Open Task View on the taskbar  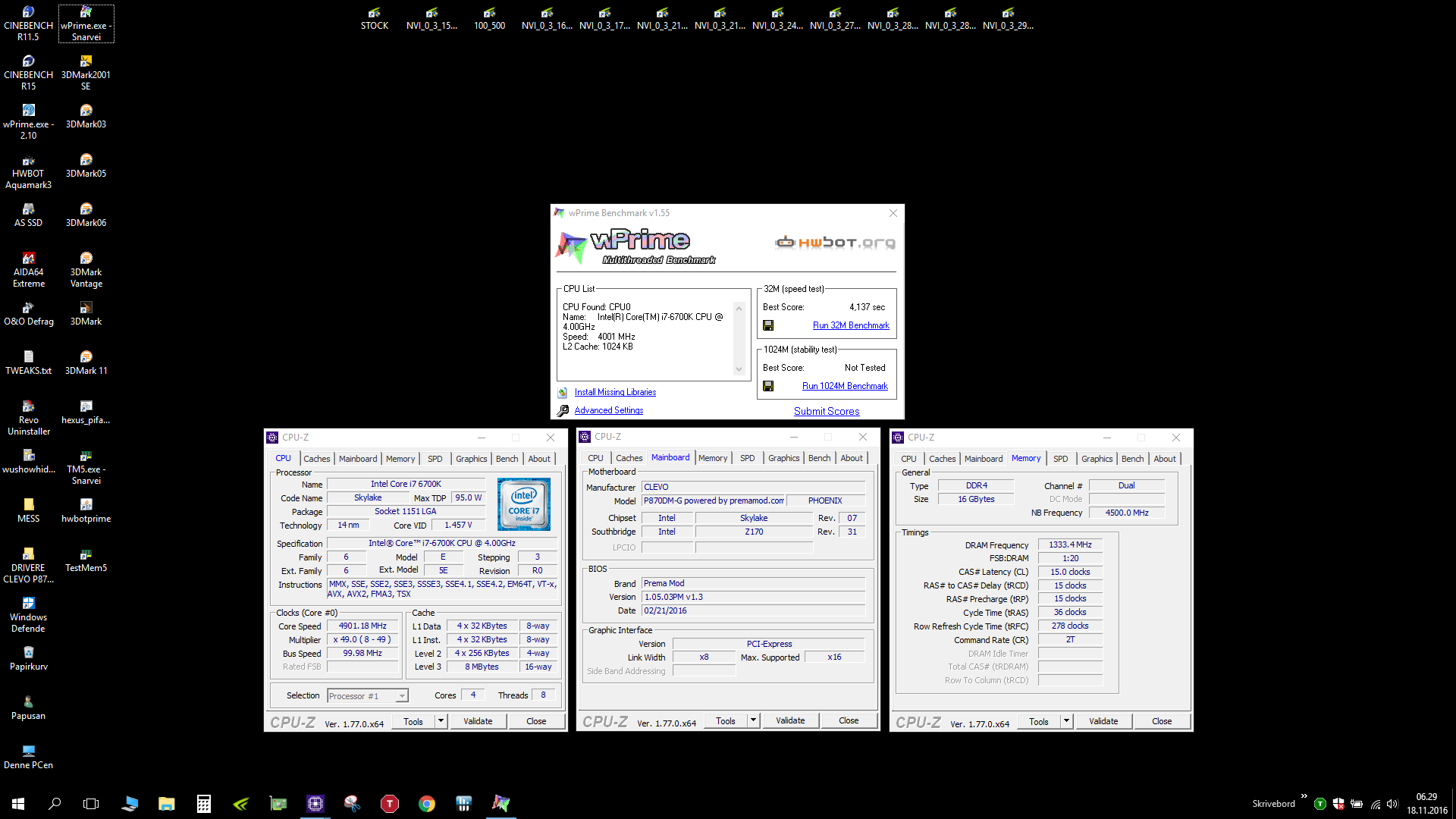[91, 803]
